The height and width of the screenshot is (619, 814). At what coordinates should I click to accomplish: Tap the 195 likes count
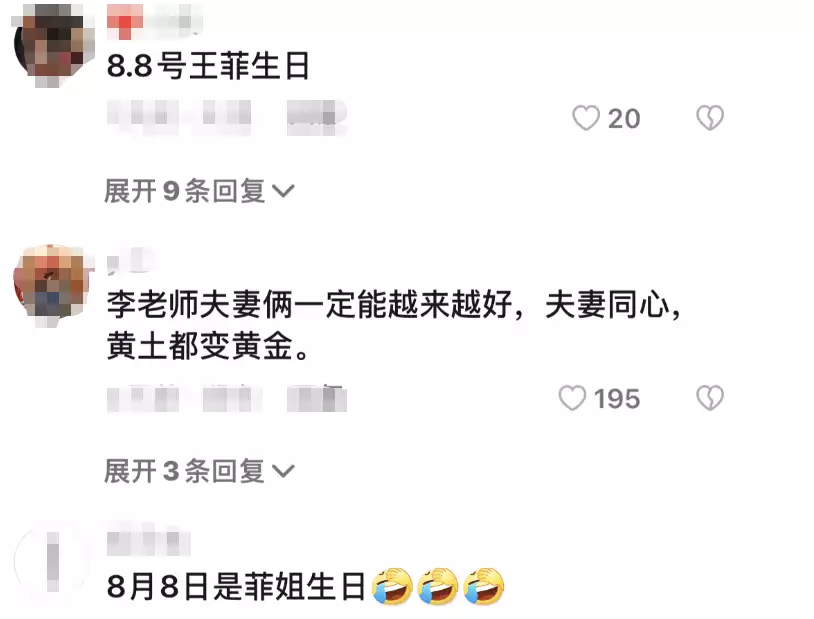(x=617, y=399)
